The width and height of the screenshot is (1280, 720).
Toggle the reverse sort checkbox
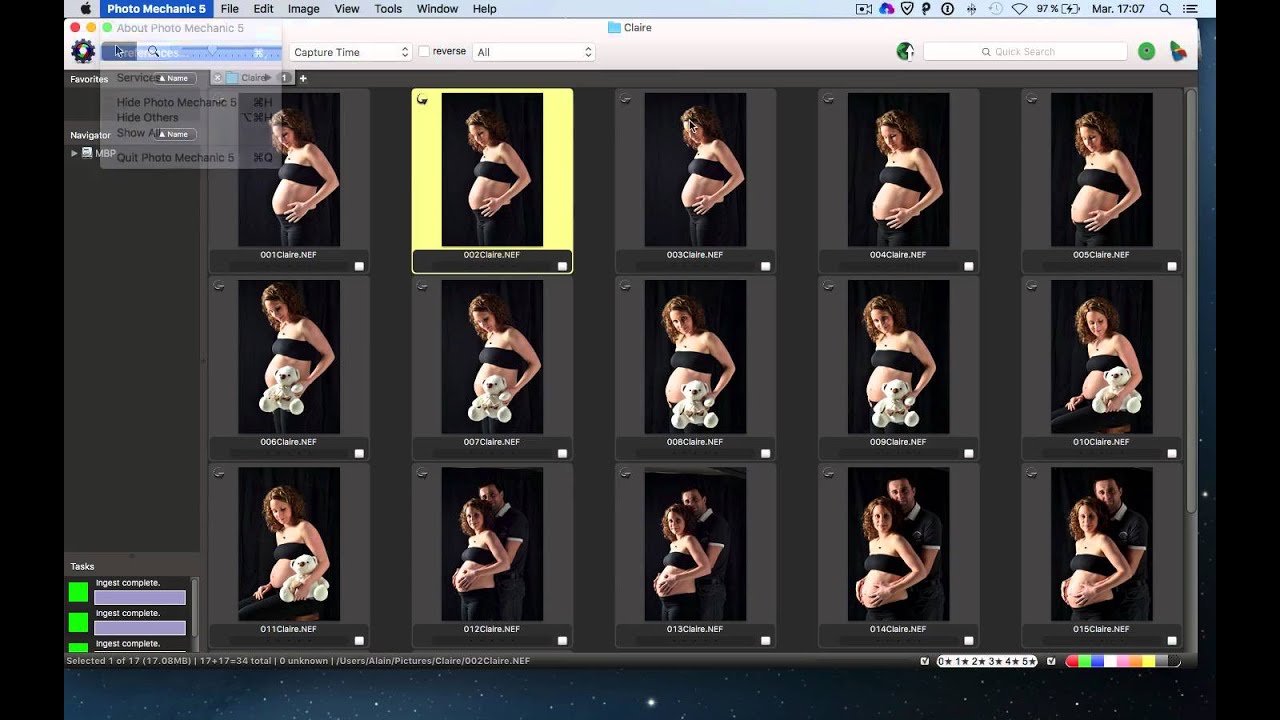(x=424, y=51)
